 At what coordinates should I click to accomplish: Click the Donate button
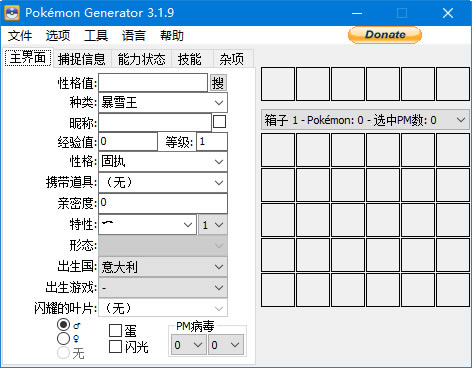[x=385, y=35]
